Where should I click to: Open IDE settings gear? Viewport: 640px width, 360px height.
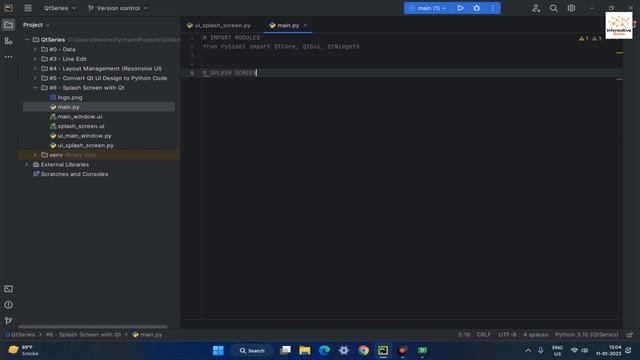click(x=571, y=8)
